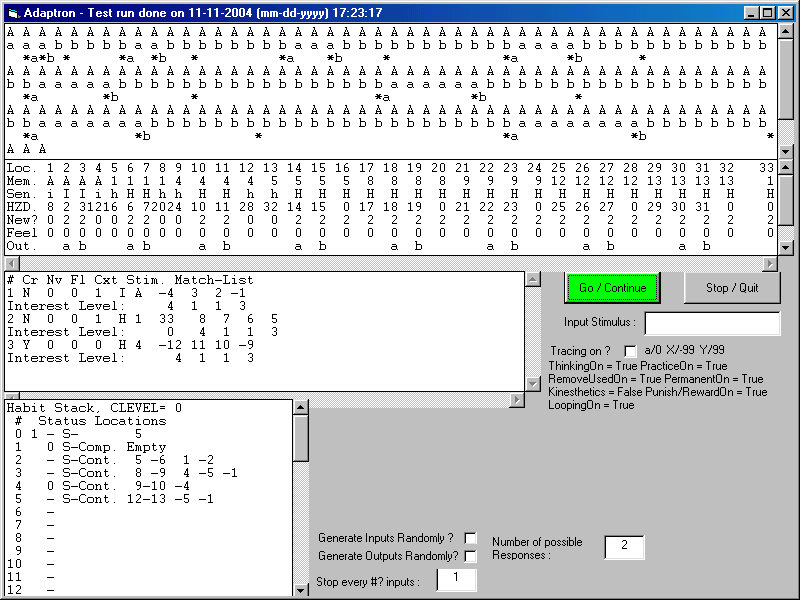Click habit stack row '9-10 -4'

pos(103,486)
